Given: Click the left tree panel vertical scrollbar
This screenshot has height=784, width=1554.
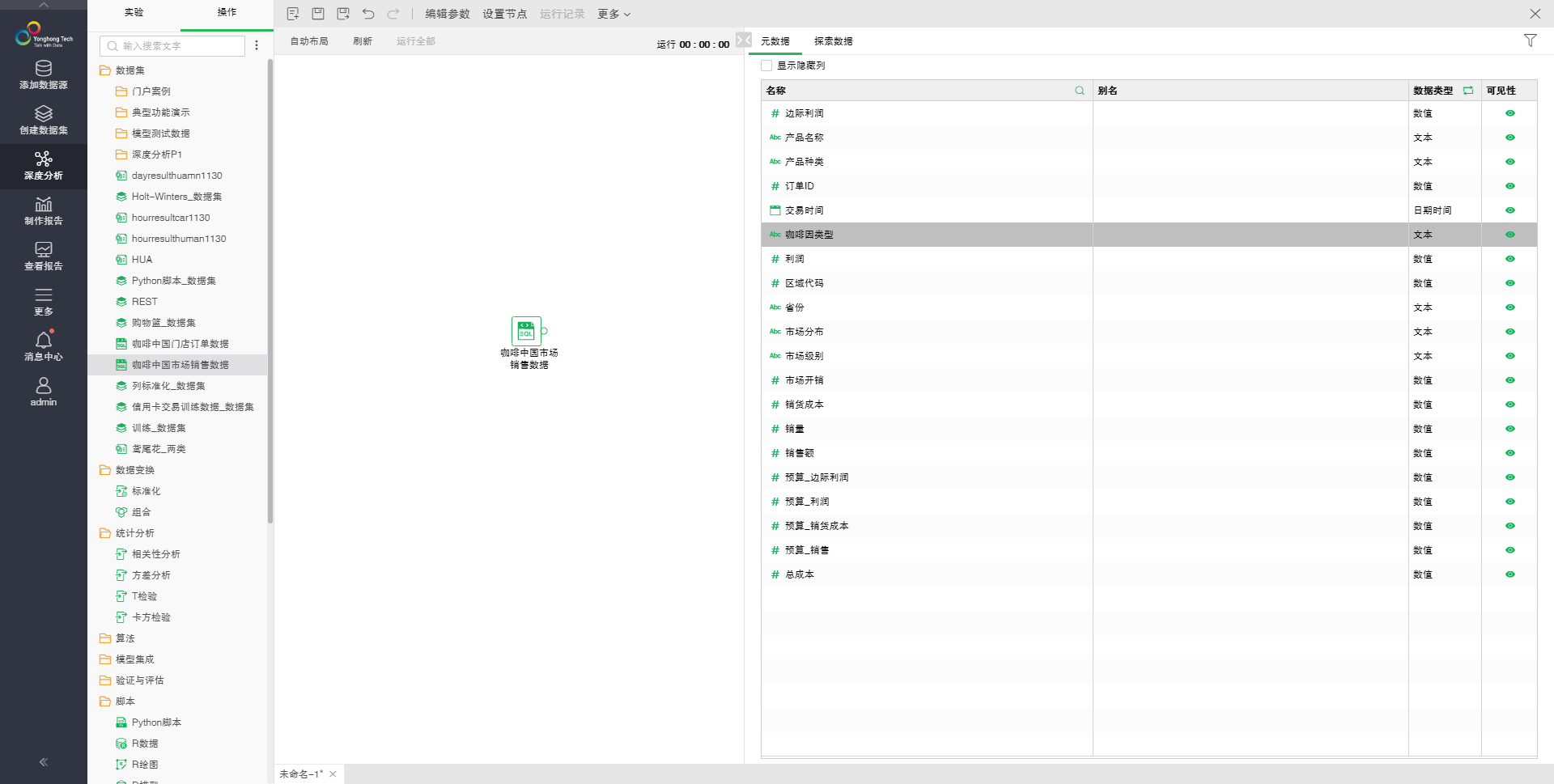Looking at the screenshot, I should (270, 291).
